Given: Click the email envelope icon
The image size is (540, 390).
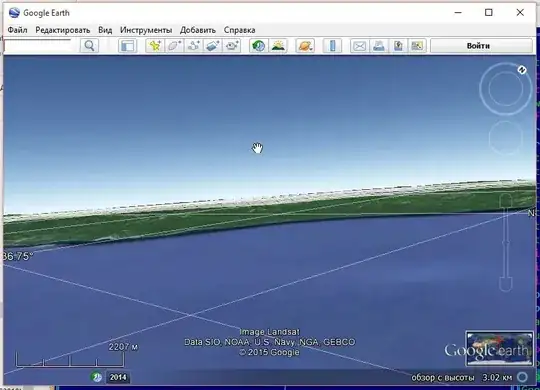Looking at the screenshot, I should pyautogui.click(x=360, y=46).
